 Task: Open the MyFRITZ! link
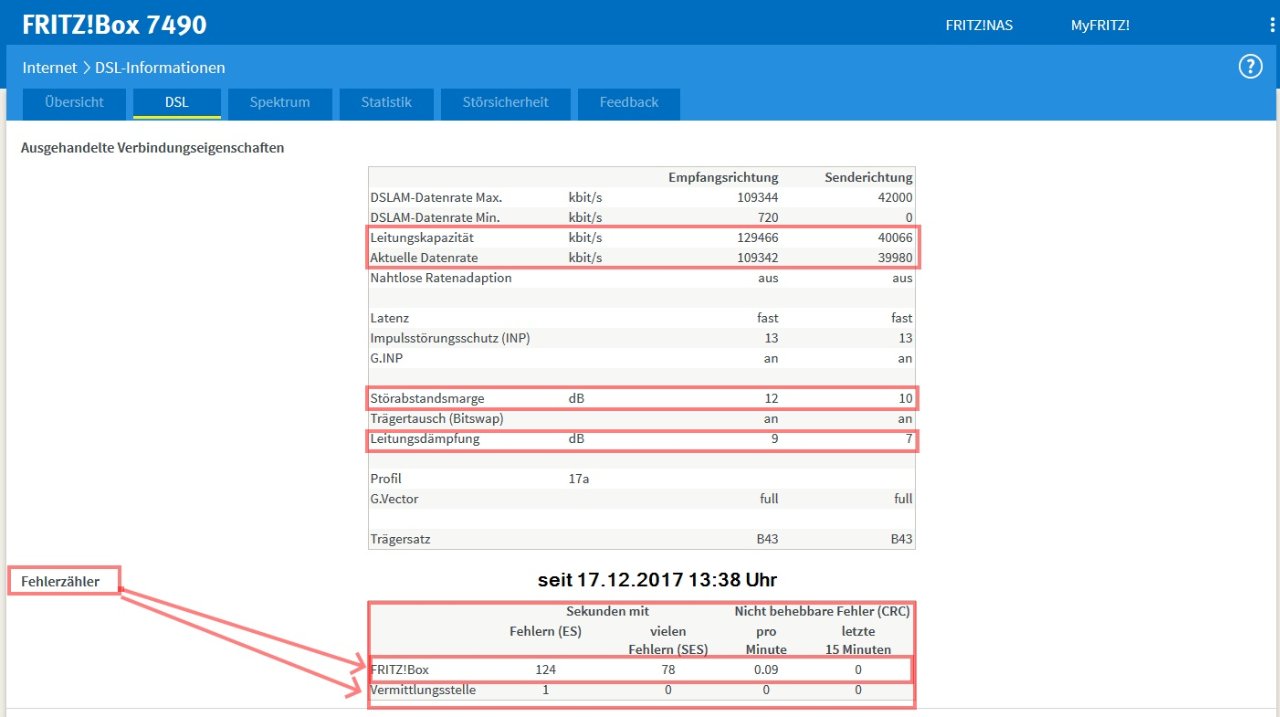tap(1099, 25)
